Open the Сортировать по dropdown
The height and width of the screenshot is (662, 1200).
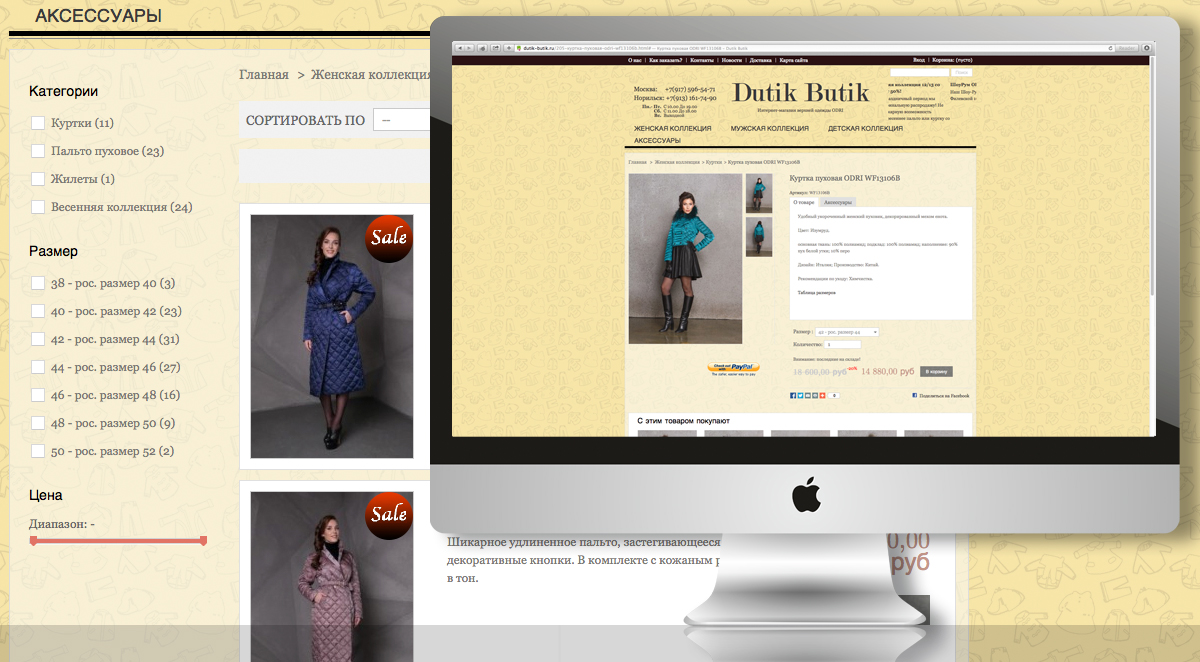402,120
